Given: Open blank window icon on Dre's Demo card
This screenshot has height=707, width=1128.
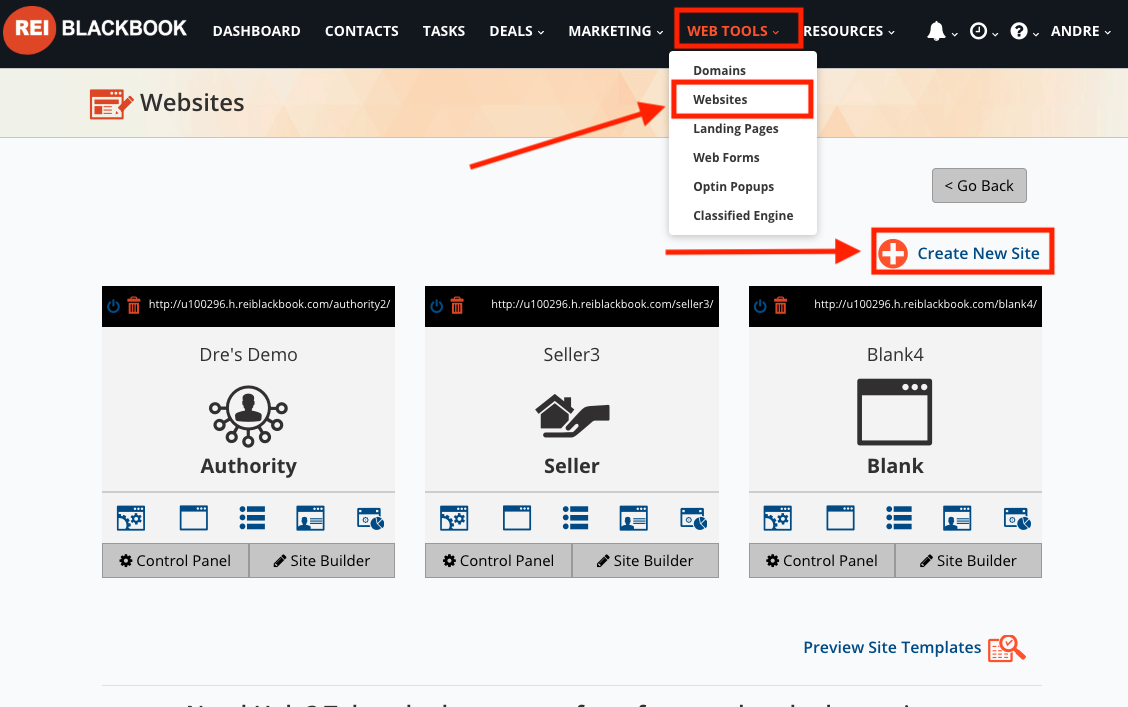Looking at the screenshot, I should coord(194,518).
